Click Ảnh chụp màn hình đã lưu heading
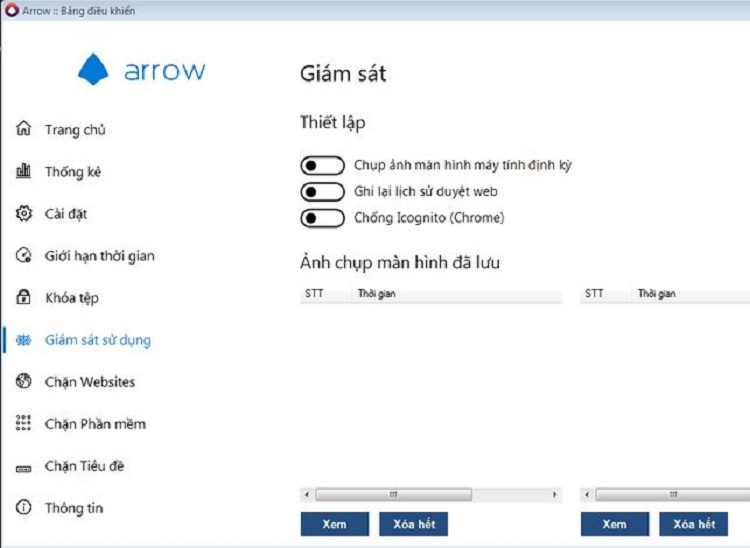750x548 pixels. [400, 263]
